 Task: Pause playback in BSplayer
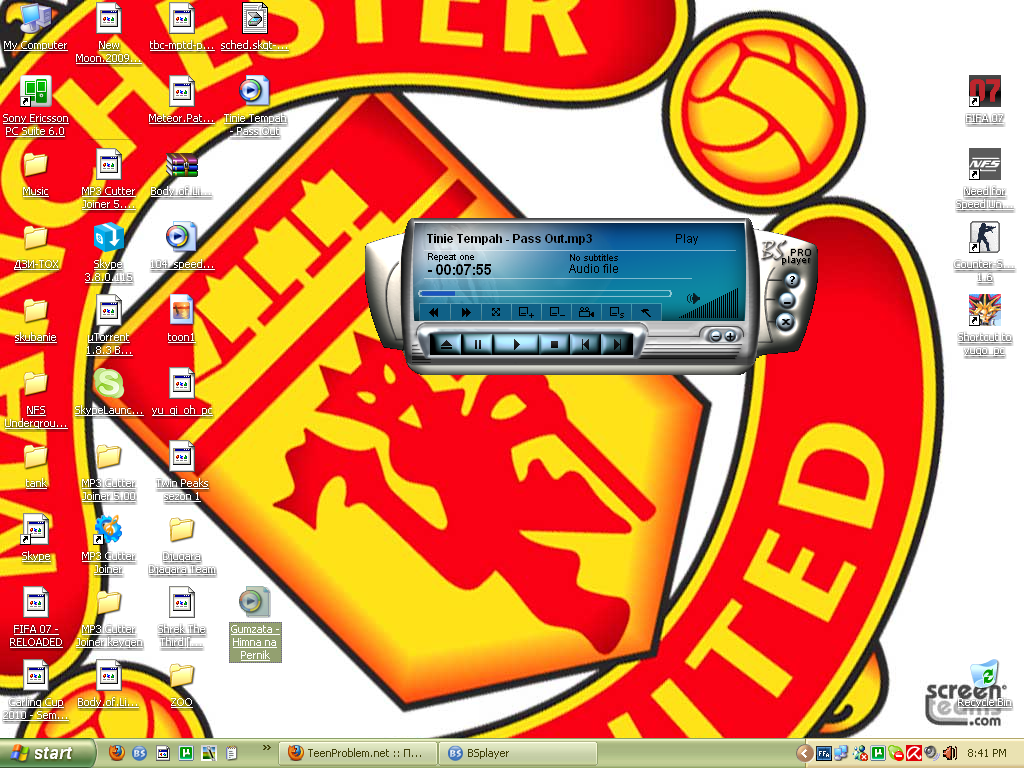click(x=478, y=344)
